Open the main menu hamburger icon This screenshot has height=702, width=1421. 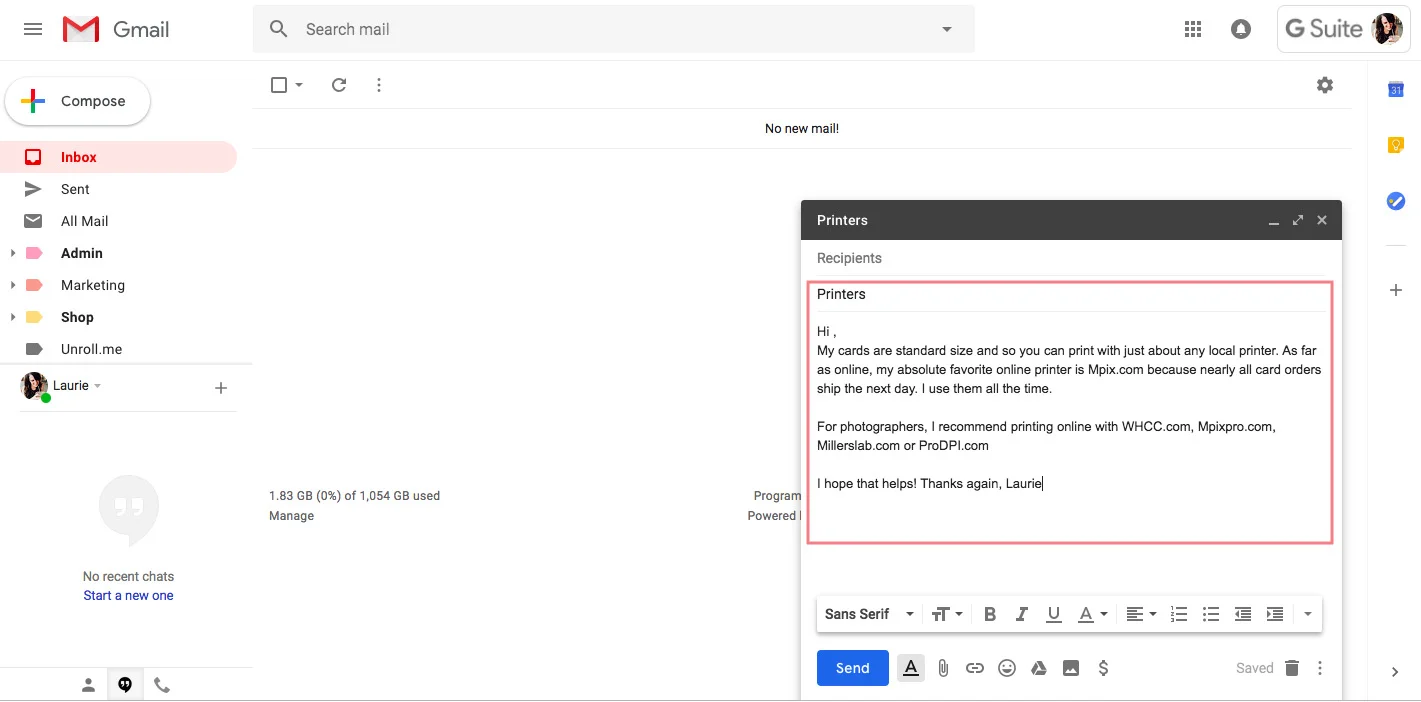coord(33,29)
